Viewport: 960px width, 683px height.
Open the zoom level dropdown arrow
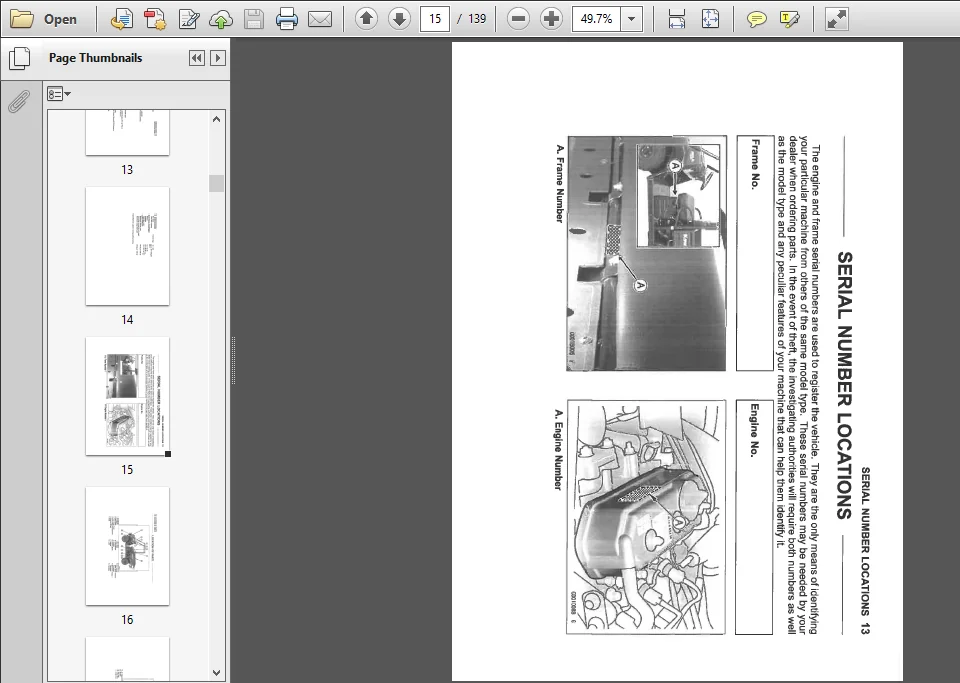coord(631,19)
